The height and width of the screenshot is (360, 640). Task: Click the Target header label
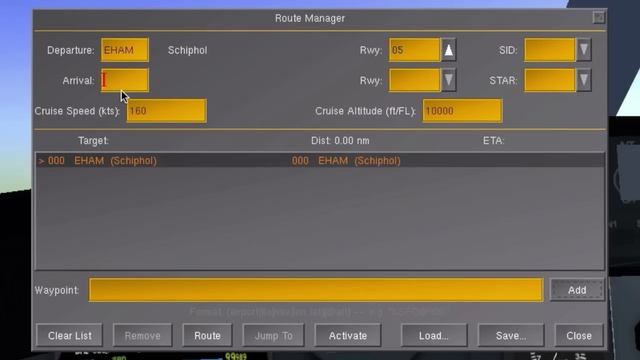[x=93, y=141]
